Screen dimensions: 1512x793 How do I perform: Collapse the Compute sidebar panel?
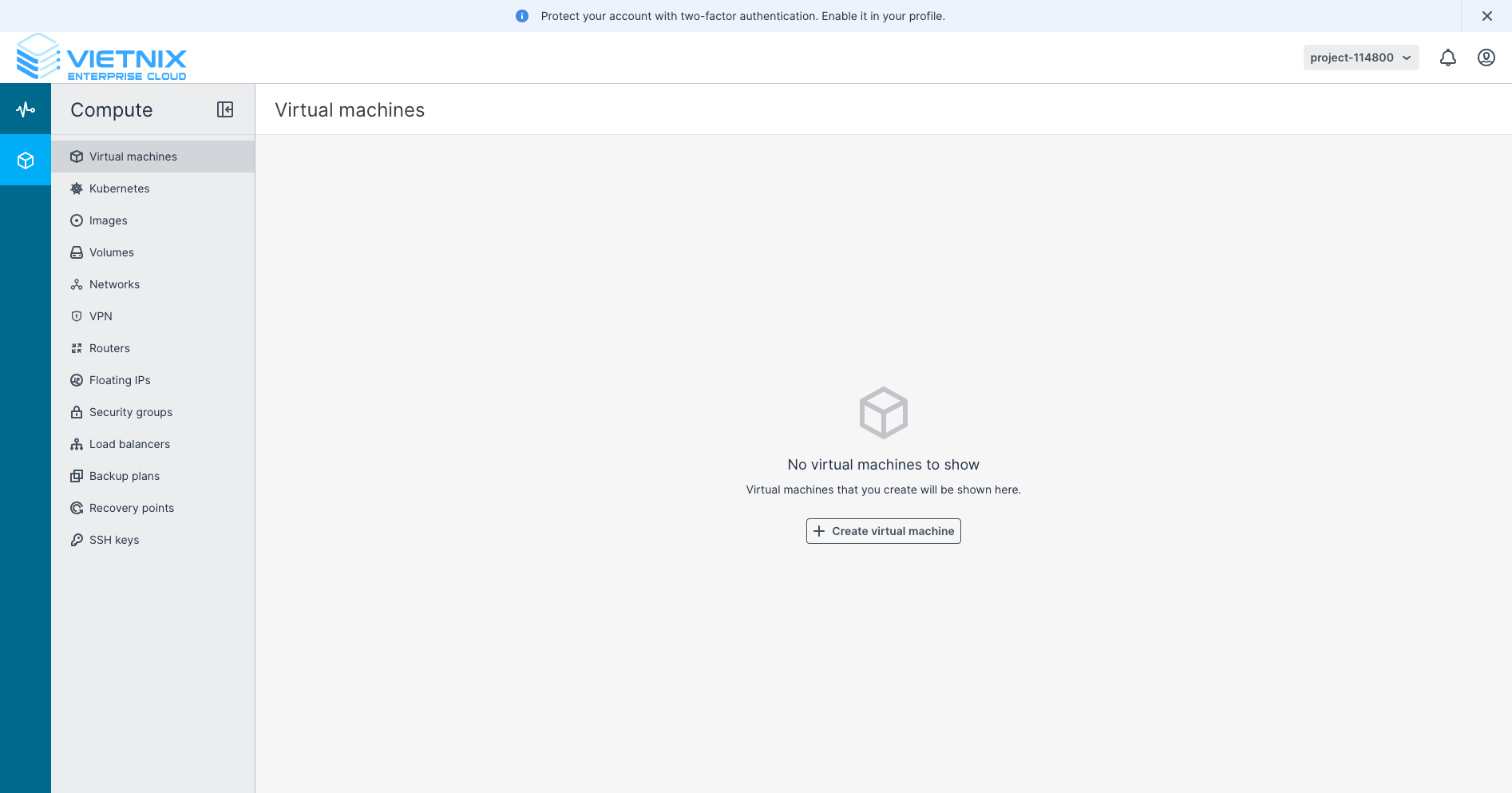pyautogui.click(x=225, y=109)
